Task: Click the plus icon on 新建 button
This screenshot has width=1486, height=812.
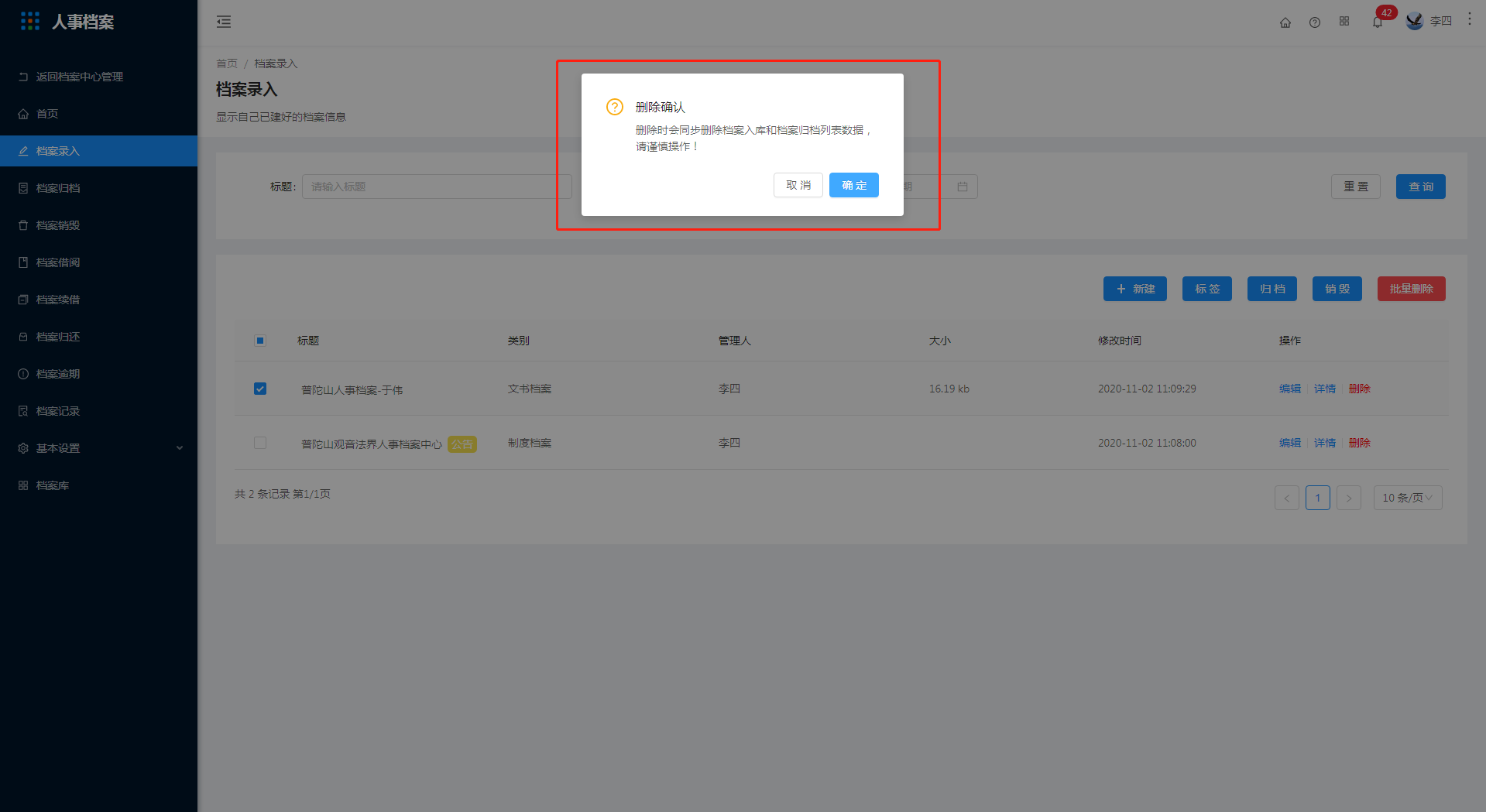Action: (1121, 289)
